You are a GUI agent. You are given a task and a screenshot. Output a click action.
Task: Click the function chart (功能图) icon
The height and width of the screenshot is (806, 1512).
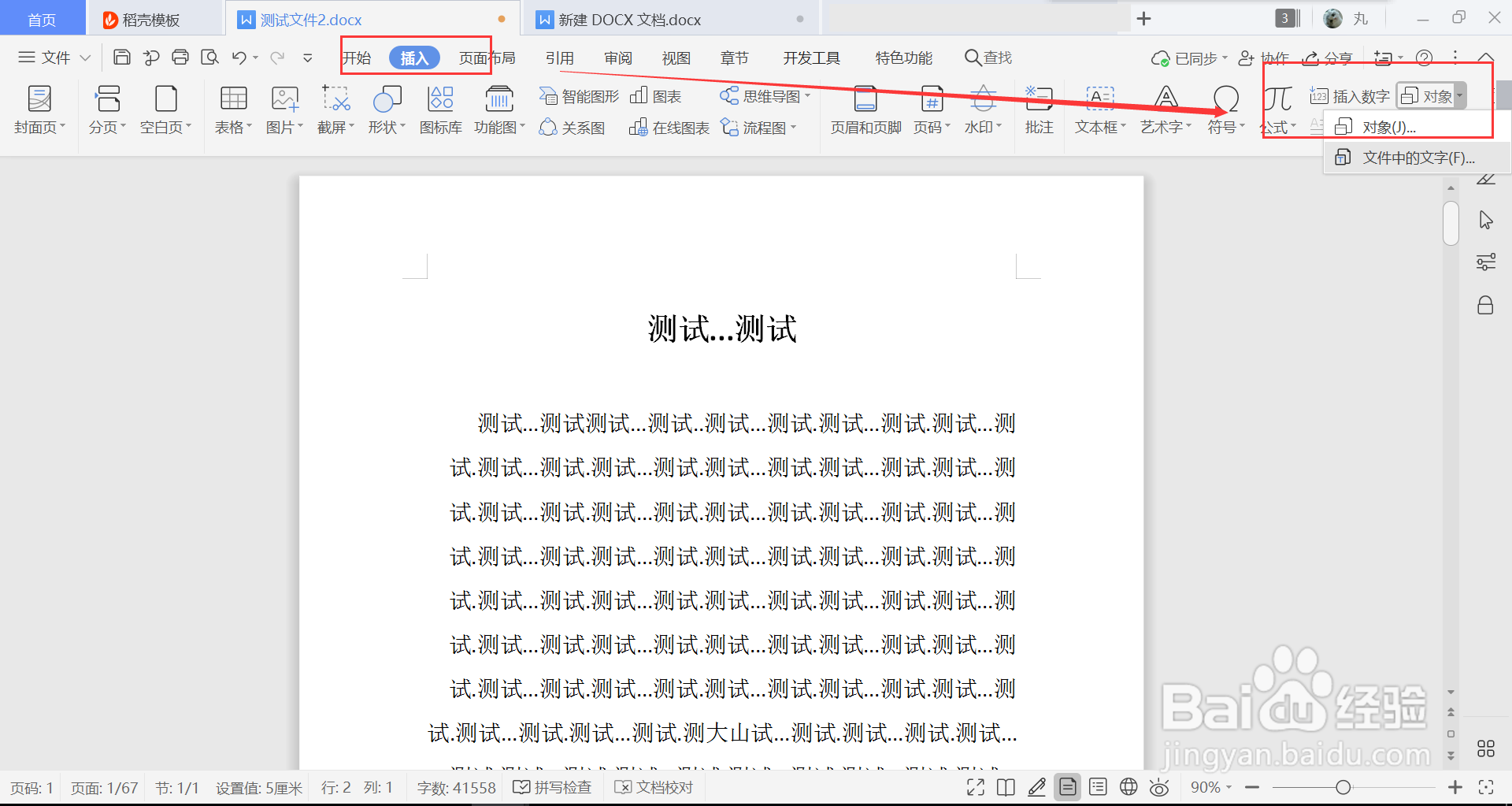pyautogui.click(x=499, y=99)
